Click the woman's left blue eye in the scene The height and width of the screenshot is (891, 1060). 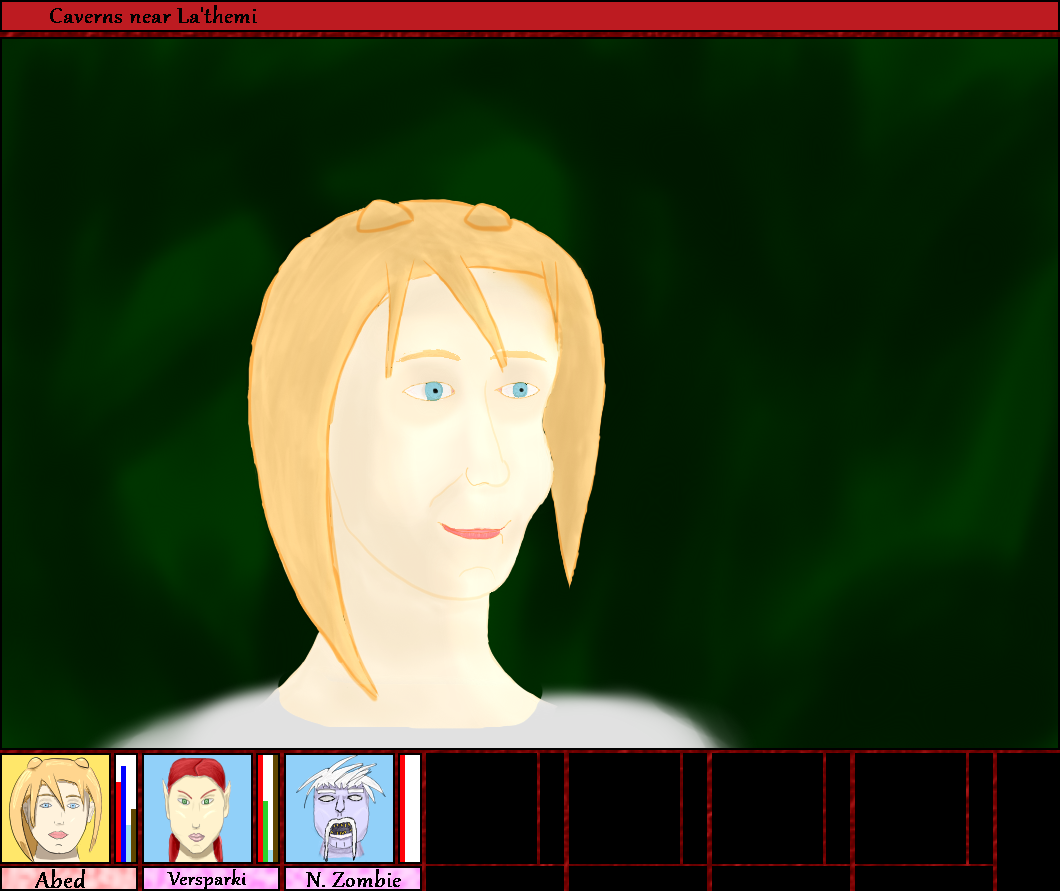point(432,391)
